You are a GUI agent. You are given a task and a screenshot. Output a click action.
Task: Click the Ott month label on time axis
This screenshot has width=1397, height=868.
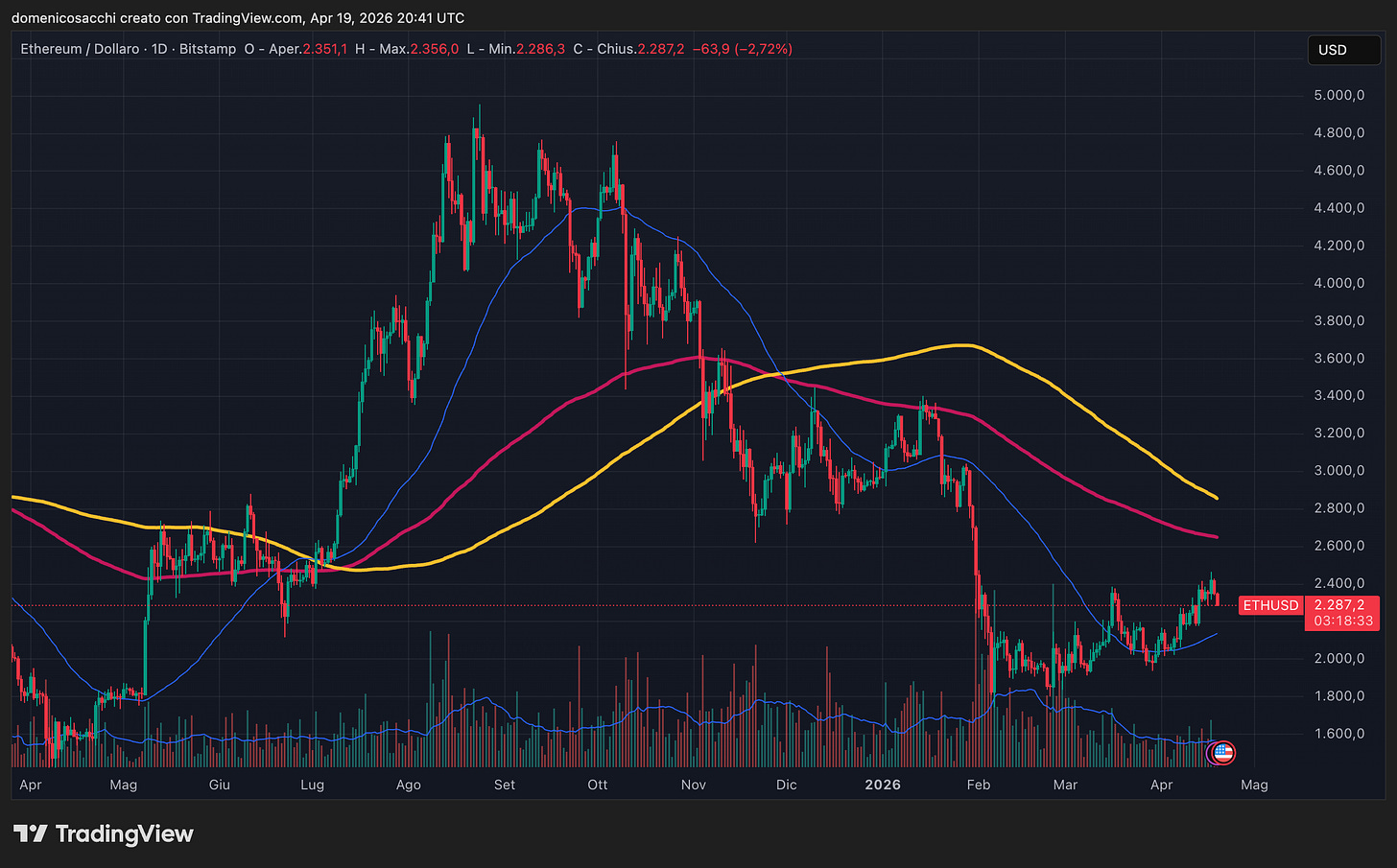[598, 785]
